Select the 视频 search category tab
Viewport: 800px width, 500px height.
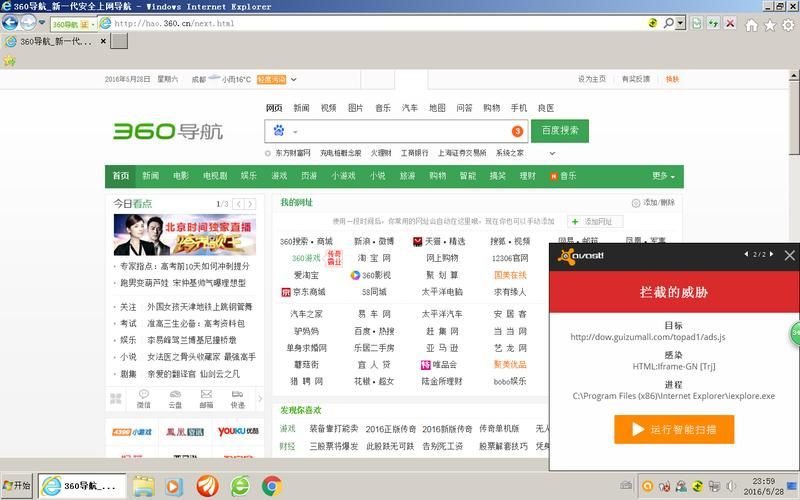tap(328, 108)
